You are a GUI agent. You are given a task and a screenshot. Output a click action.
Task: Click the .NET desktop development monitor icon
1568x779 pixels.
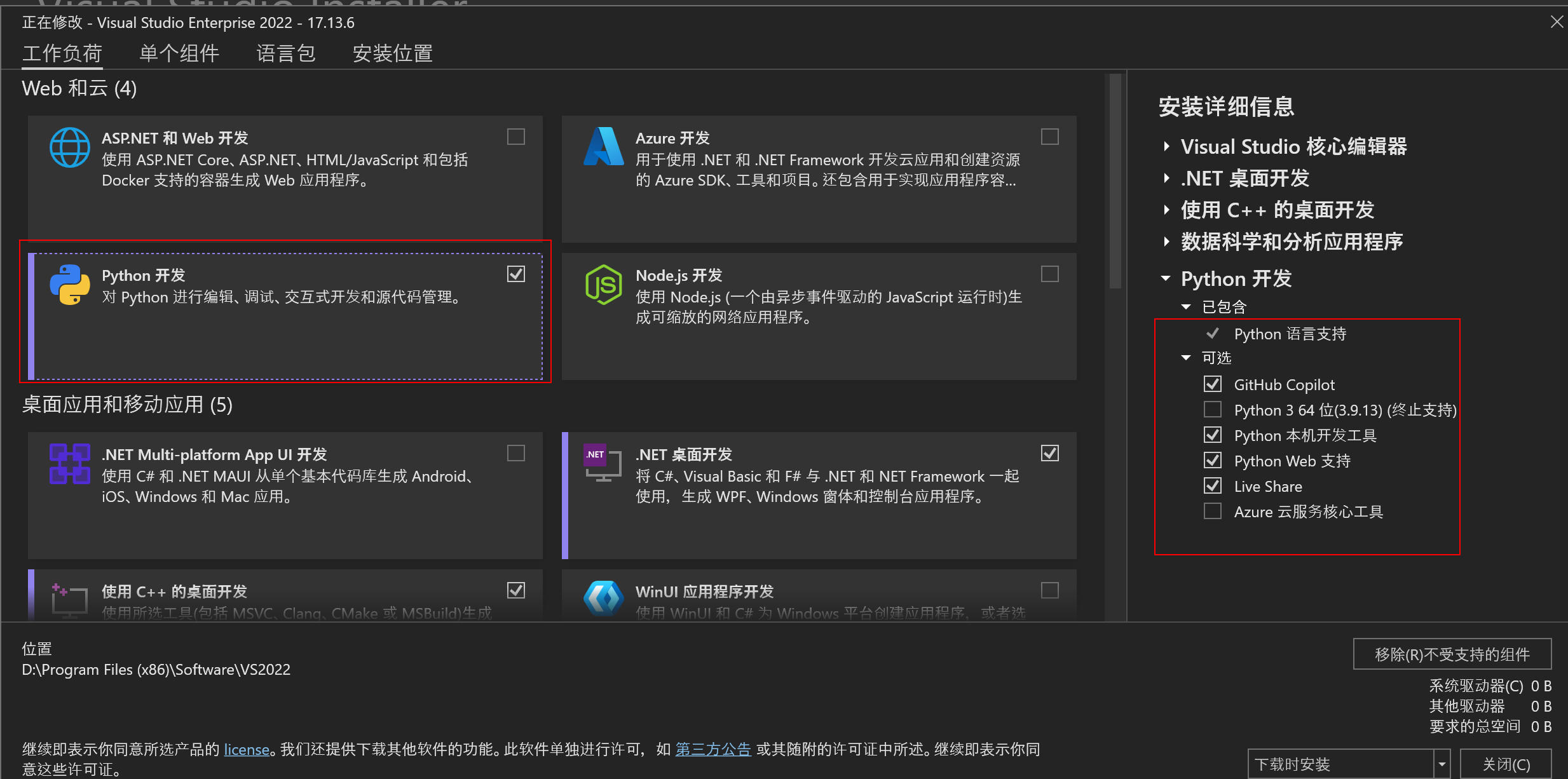pyautogui.click(x=602, y=463)
